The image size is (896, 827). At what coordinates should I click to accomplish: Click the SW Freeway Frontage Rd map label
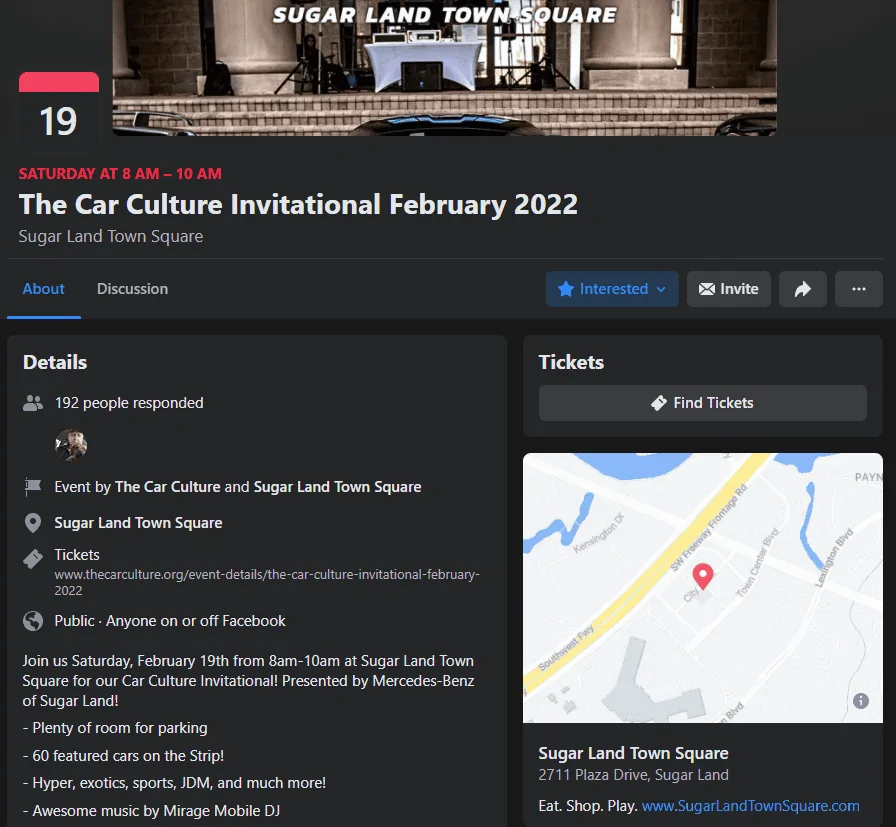coord(709,528)
